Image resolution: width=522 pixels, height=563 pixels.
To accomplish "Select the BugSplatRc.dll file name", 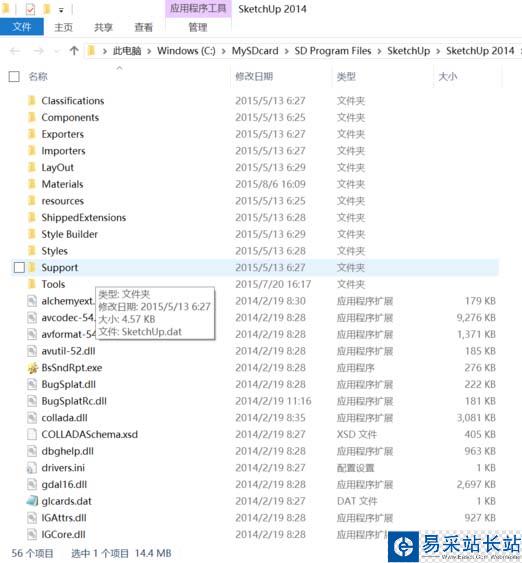I will point(74,401).
